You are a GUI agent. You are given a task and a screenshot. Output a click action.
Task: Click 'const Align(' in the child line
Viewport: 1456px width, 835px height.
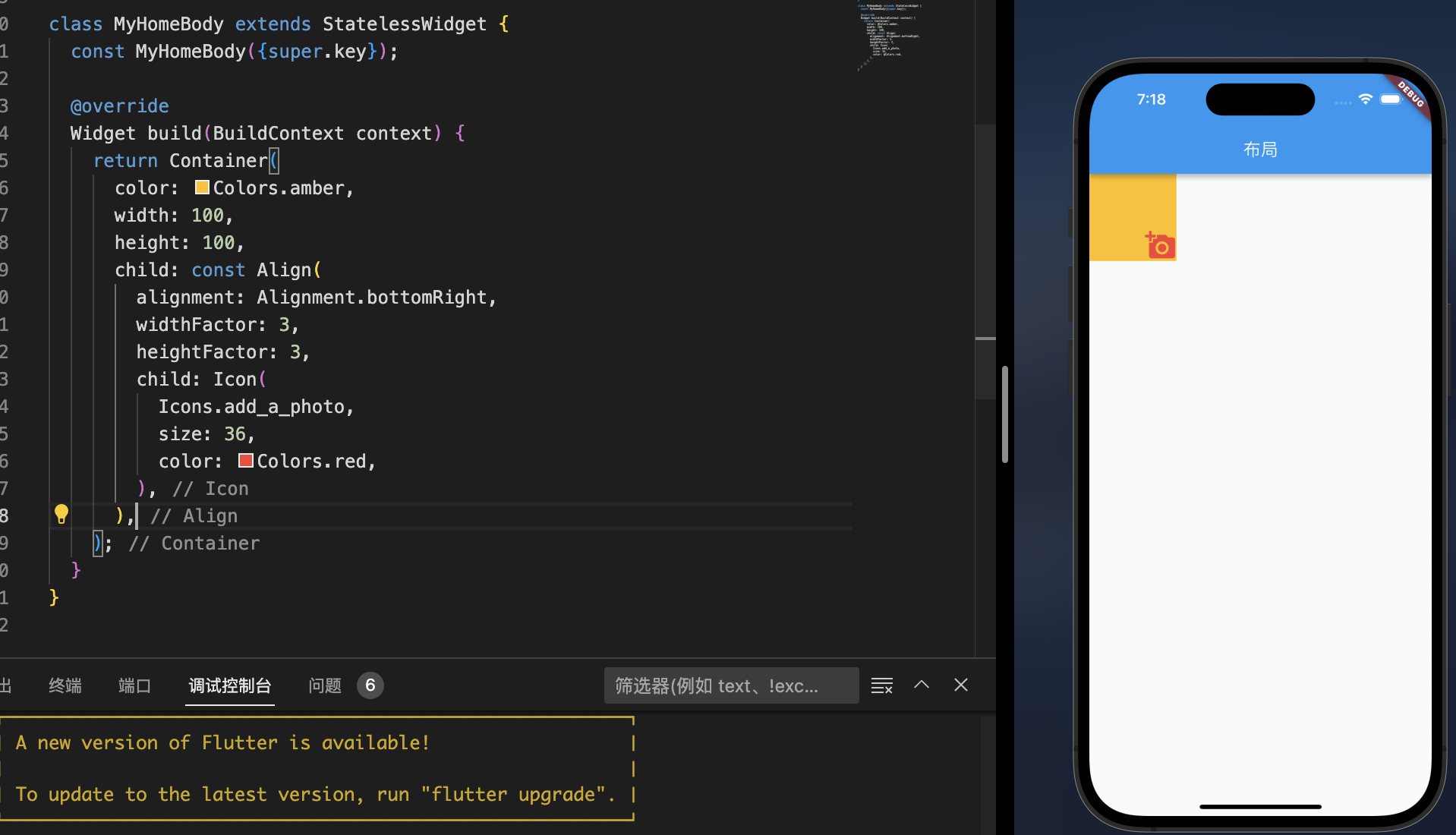coord(257,269)
